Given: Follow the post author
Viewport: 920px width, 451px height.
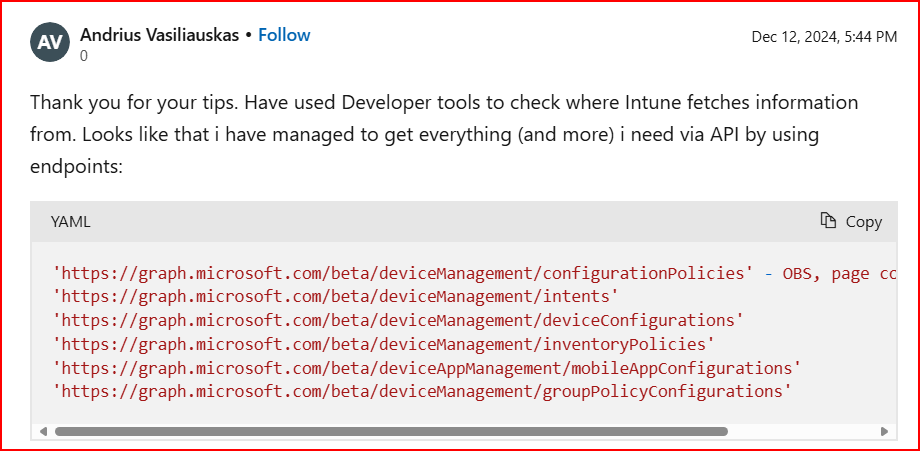Looking at the screenshot, I should coord(284,35).
